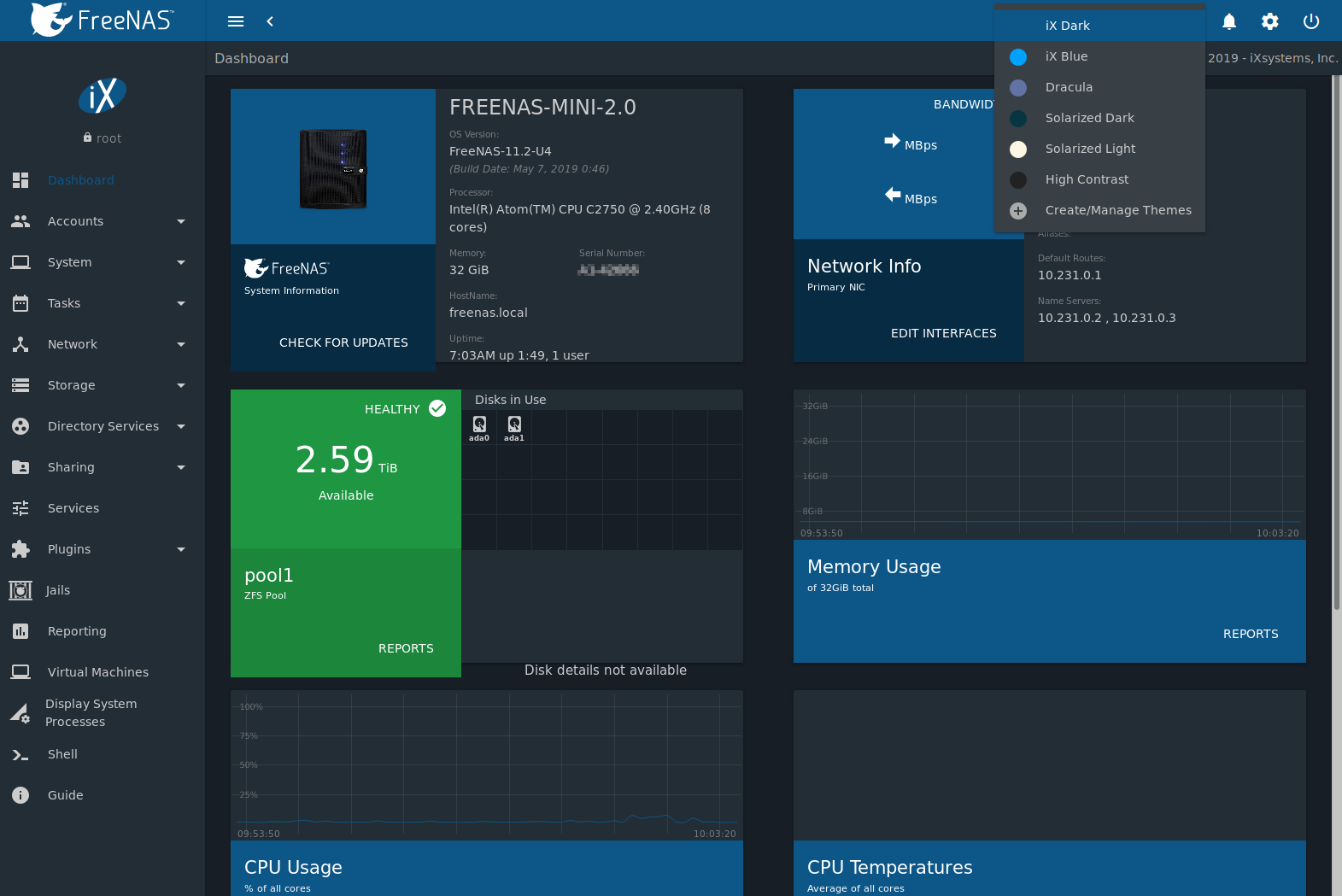
Task: Click CHECK FOR UPDATES button
Action: click(x=343, y=343)
